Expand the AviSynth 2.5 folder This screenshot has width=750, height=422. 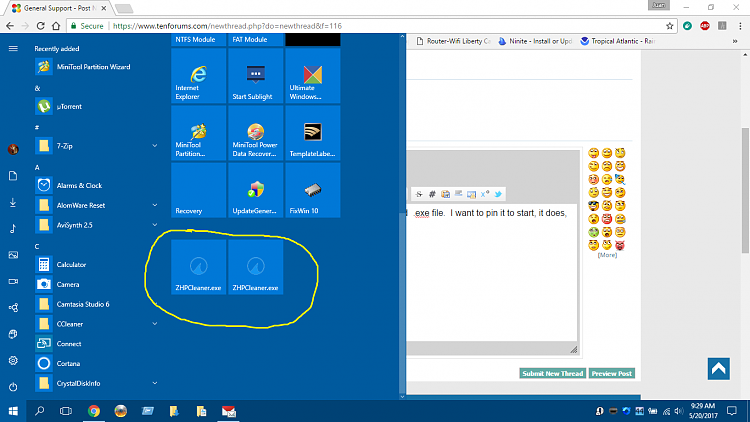tap(154, 225)
